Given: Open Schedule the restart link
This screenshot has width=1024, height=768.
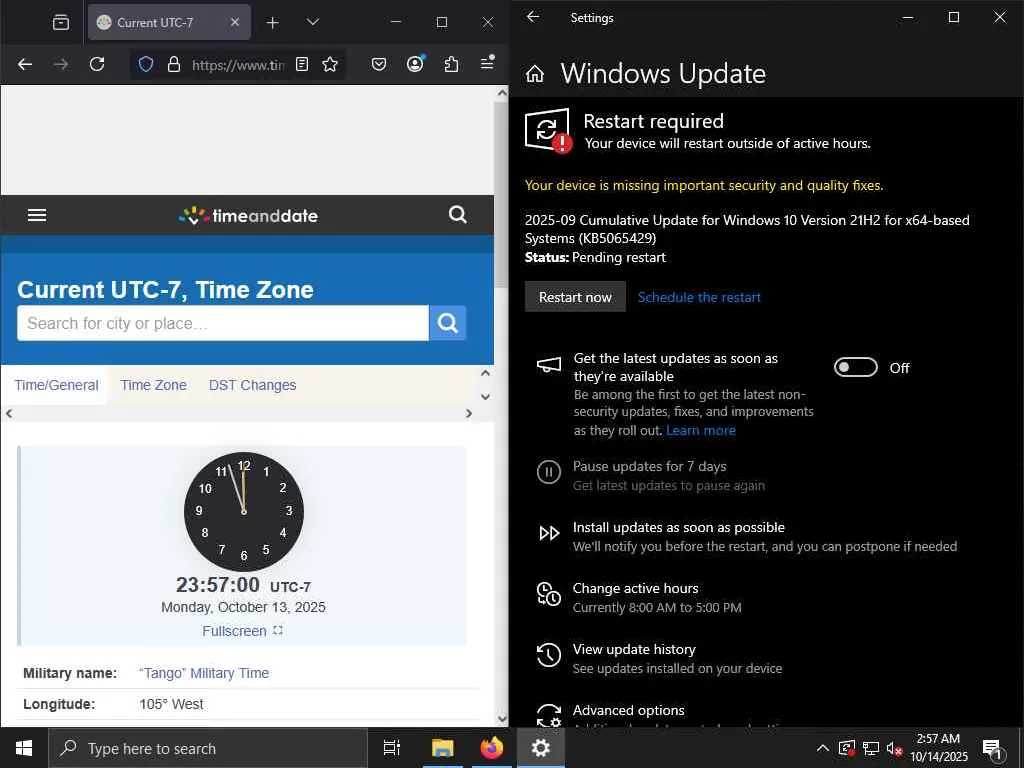Looking at the screenshot, I should [x=699, y=297].
